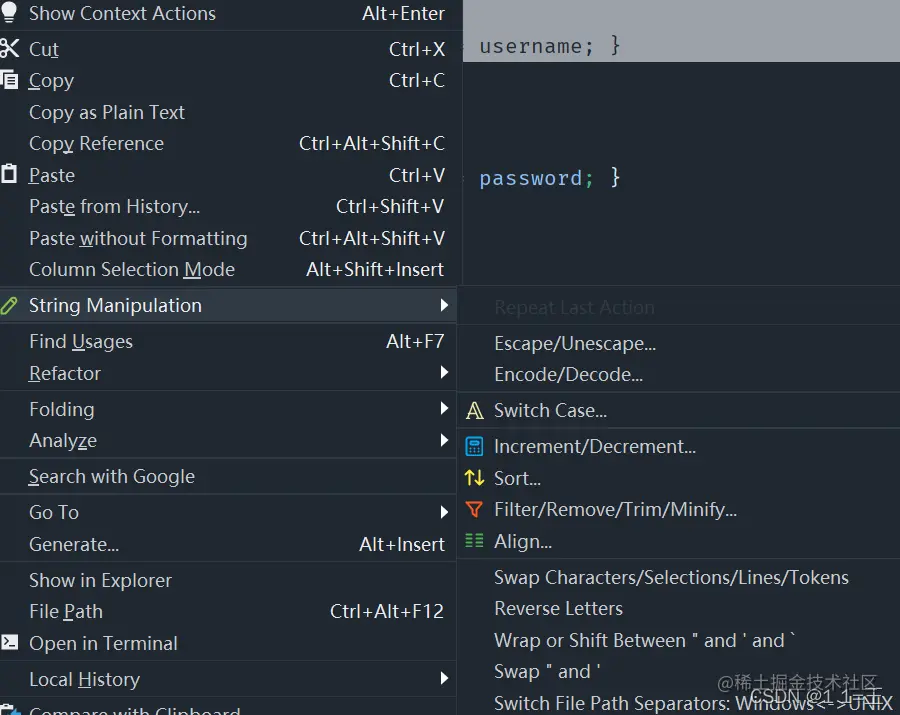900x715 pixels.
Task: Click the Sort up-down arrows icon
Action: coord(474,477)
